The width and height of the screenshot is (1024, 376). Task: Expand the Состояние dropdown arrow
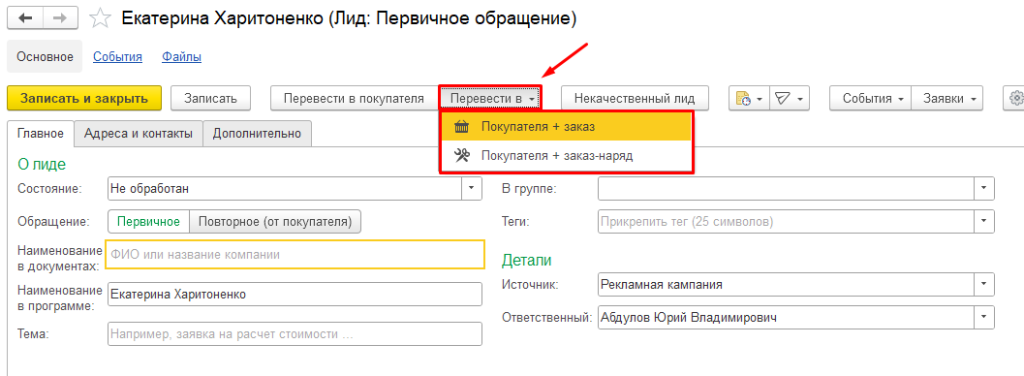point(472,189)
